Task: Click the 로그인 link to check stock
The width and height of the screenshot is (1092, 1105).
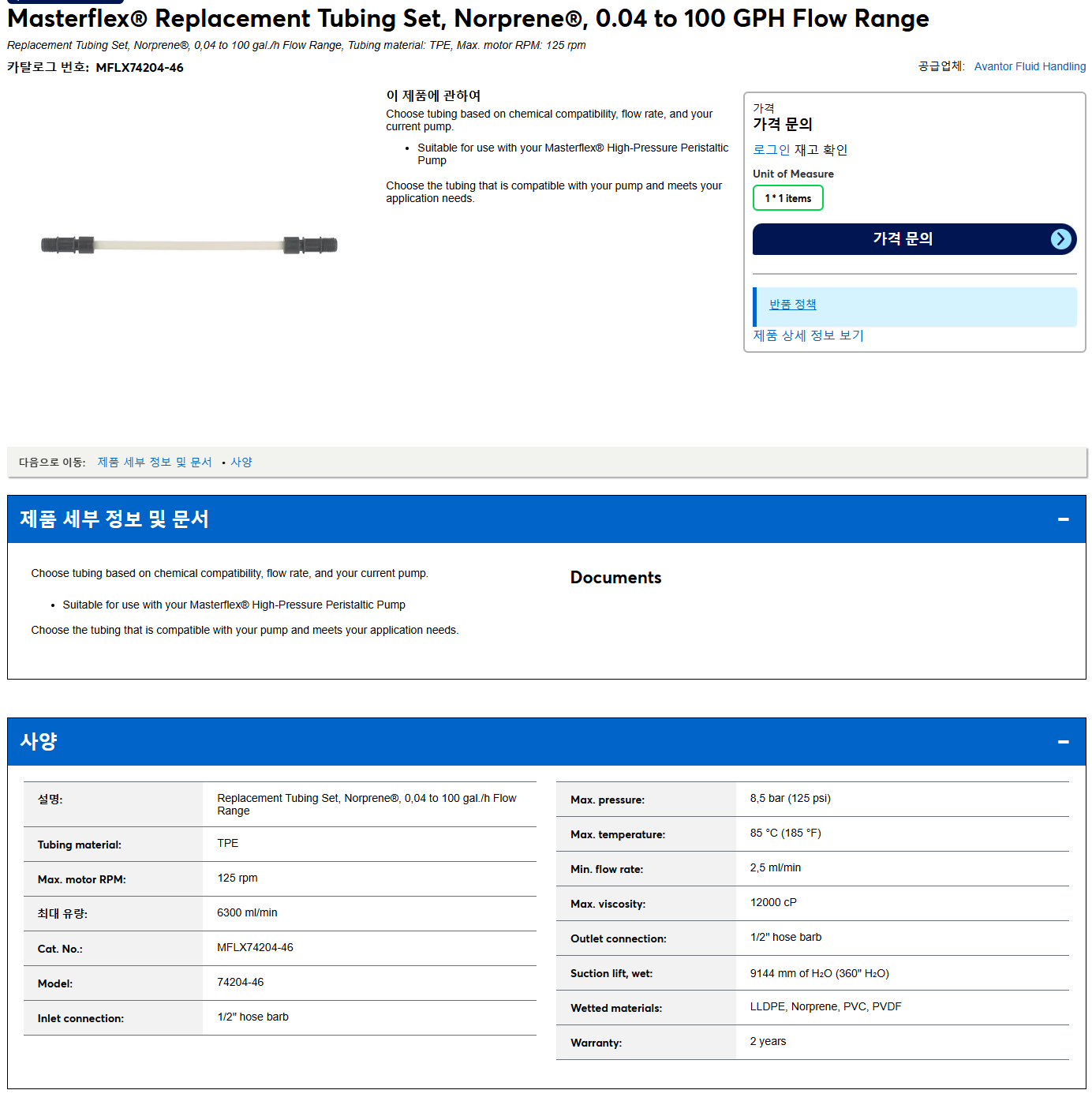Action: click(x=771, y=150)
